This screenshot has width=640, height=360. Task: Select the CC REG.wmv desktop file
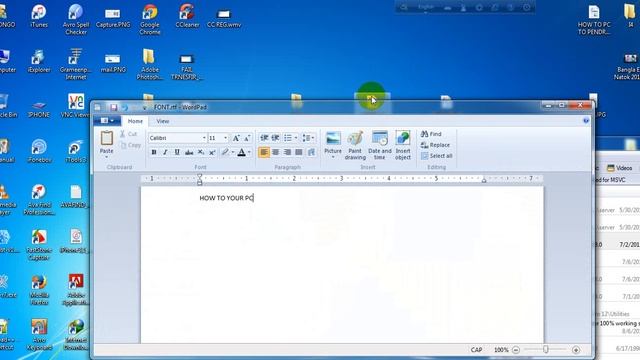coord(224,18)
